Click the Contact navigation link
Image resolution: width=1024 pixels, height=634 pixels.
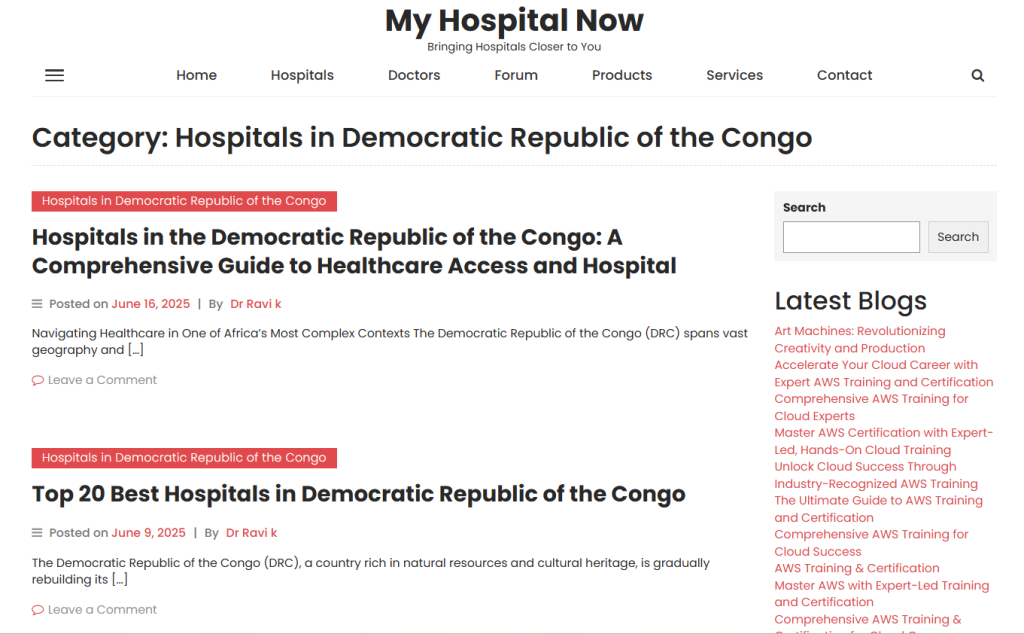click(844, 75)
